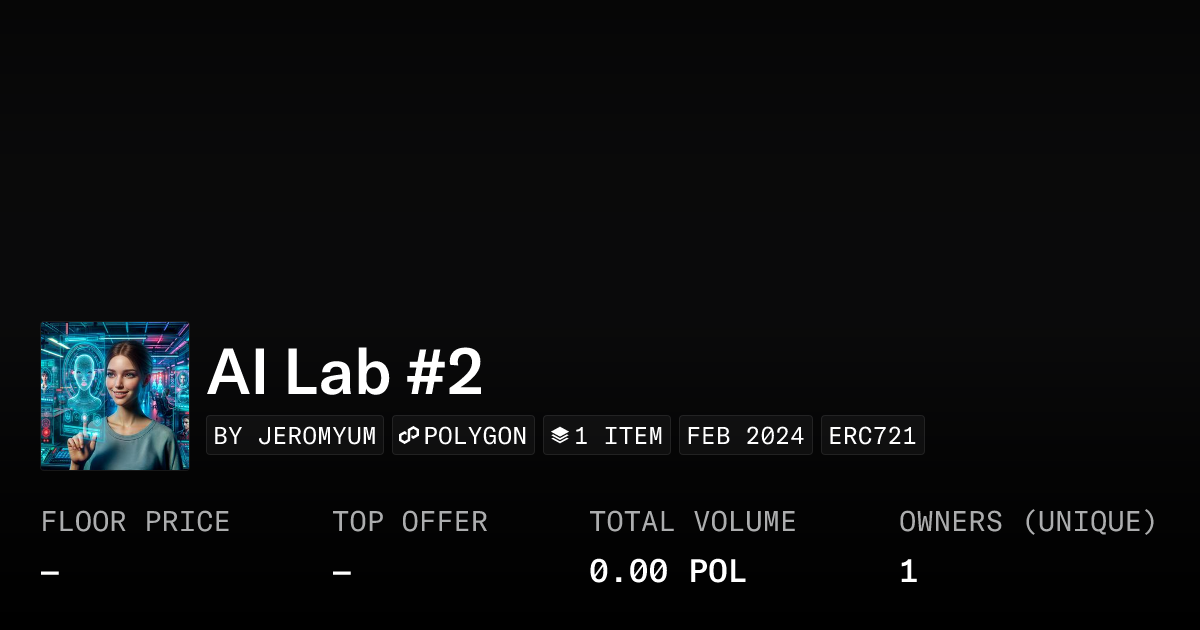Click the dash under TOP OFFER
Image resolution: width=1200 pixels, height=630 pixels.
pos(342,573)
